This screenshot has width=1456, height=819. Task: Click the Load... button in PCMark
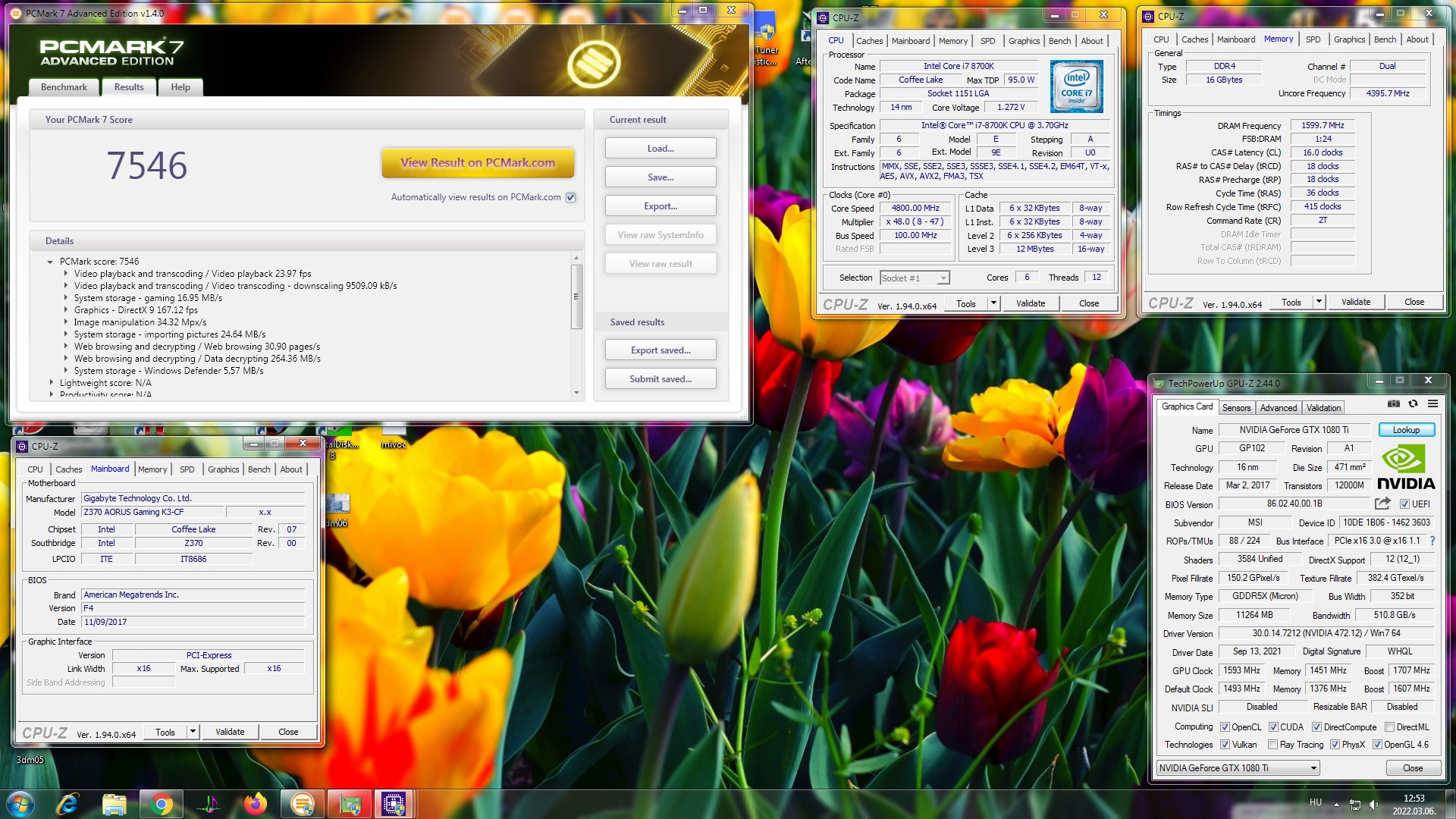pos(661,149)
